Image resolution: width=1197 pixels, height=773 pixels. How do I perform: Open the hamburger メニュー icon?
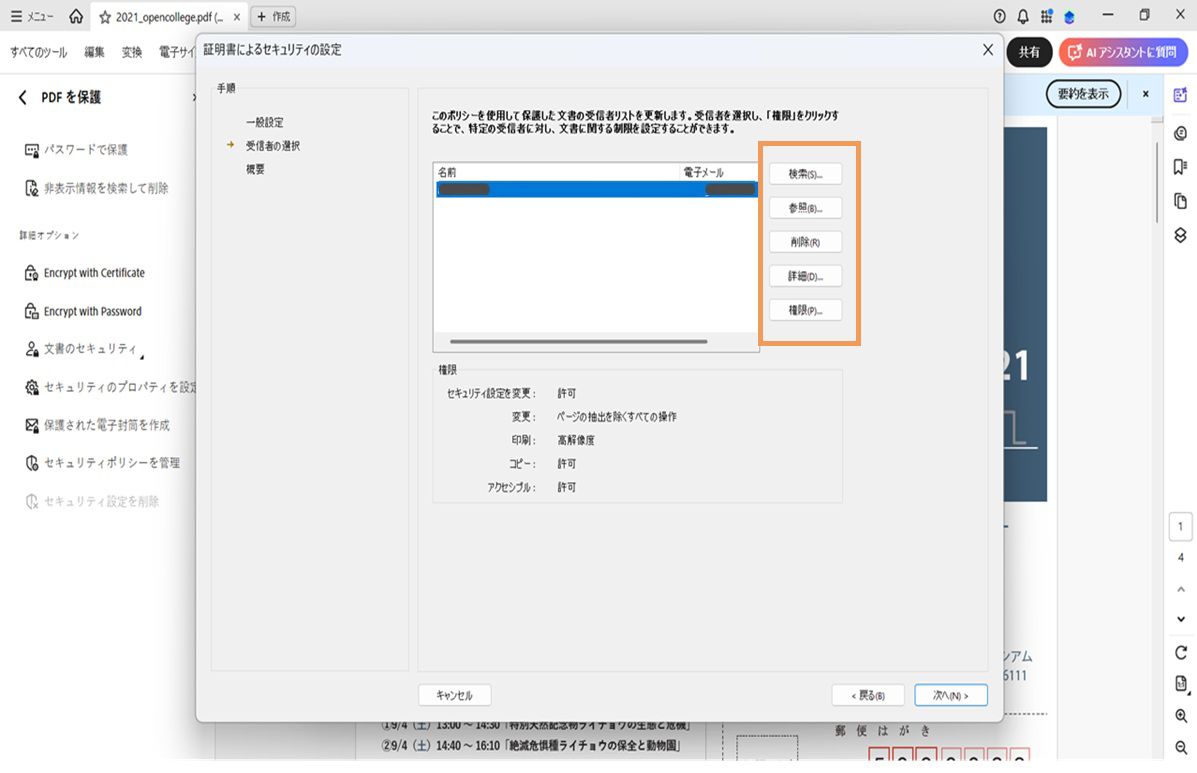point(31,16)
